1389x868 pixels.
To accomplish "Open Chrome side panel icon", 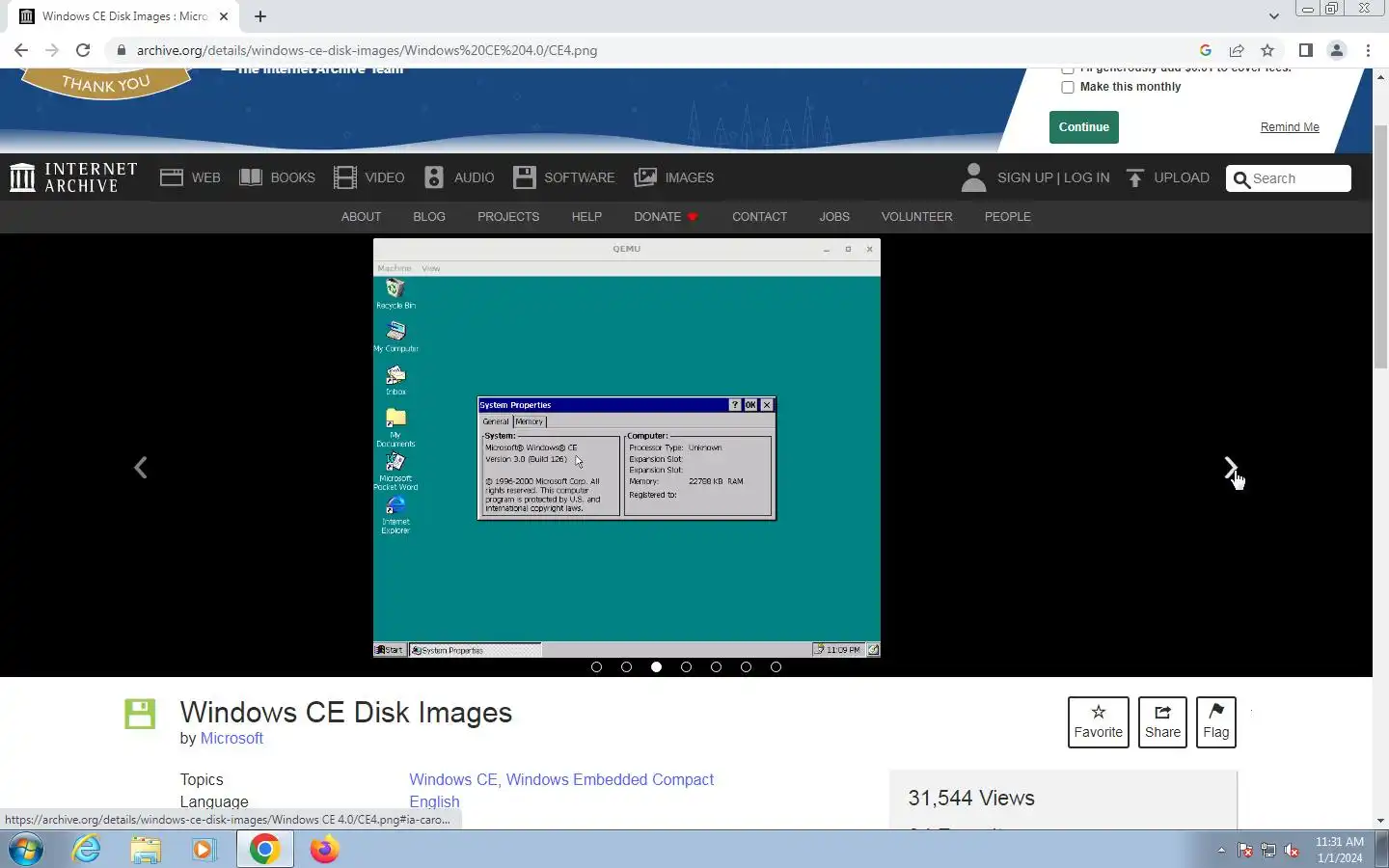I will coord(1305,50).
